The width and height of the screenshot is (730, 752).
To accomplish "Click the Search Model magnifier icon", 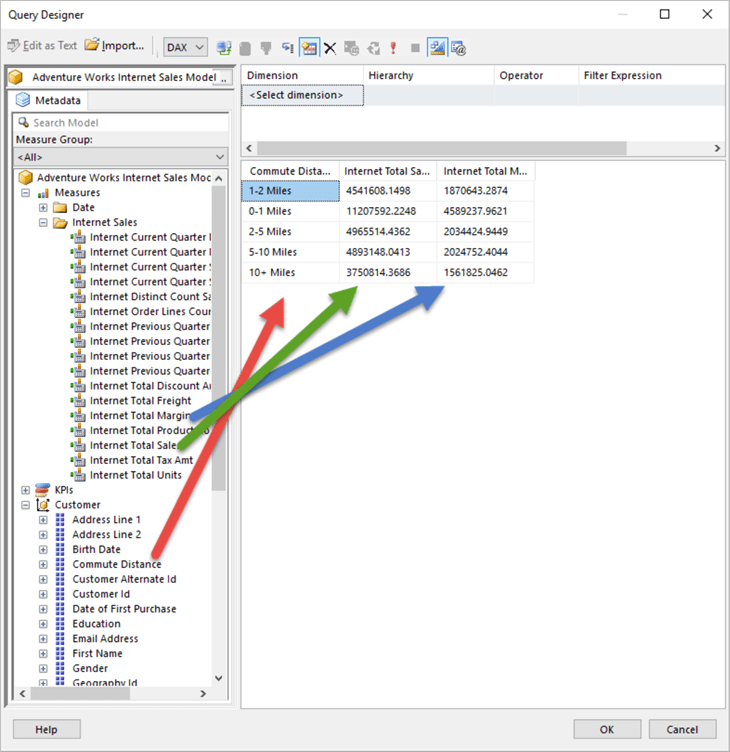I will pos(24,122).
